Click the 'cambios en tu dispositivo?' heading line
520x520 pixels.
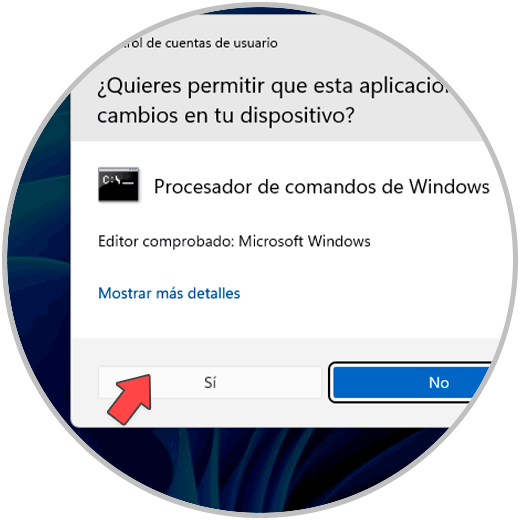tap(226, 115)
